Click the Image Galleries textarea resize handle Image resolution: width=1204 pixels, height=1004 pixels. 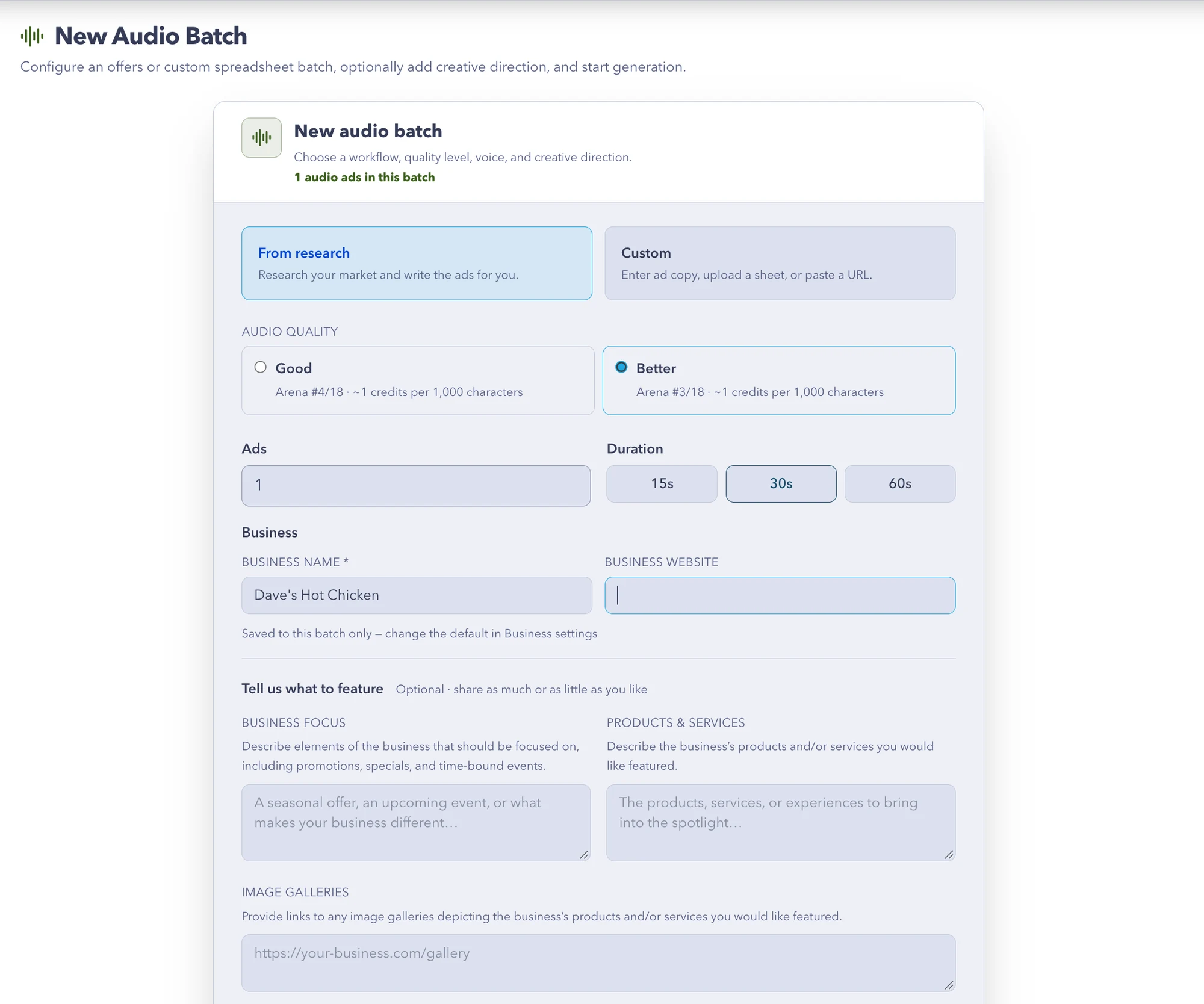pos(949,985)
